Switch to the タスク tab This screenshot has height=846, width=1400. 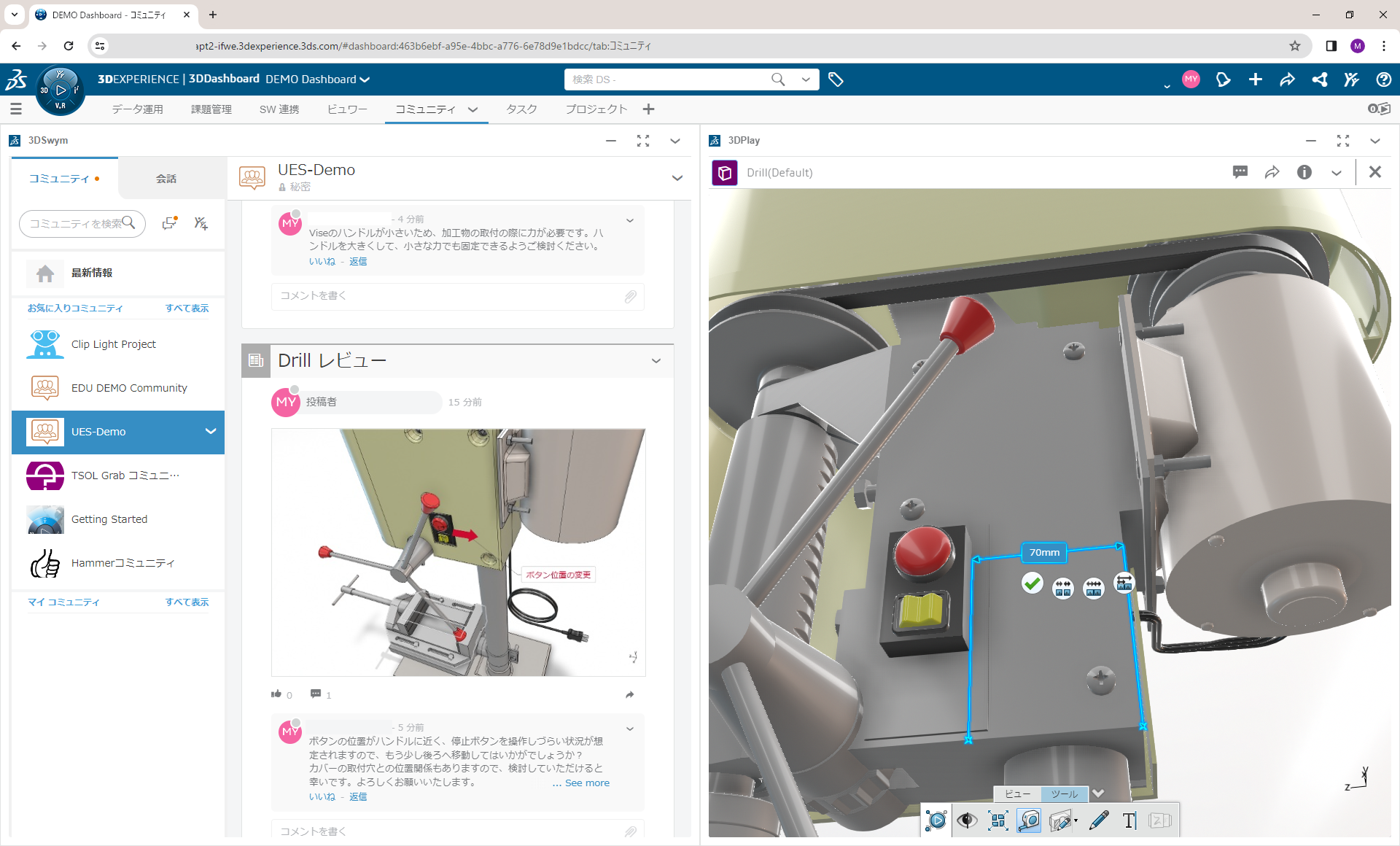[521, 109]
